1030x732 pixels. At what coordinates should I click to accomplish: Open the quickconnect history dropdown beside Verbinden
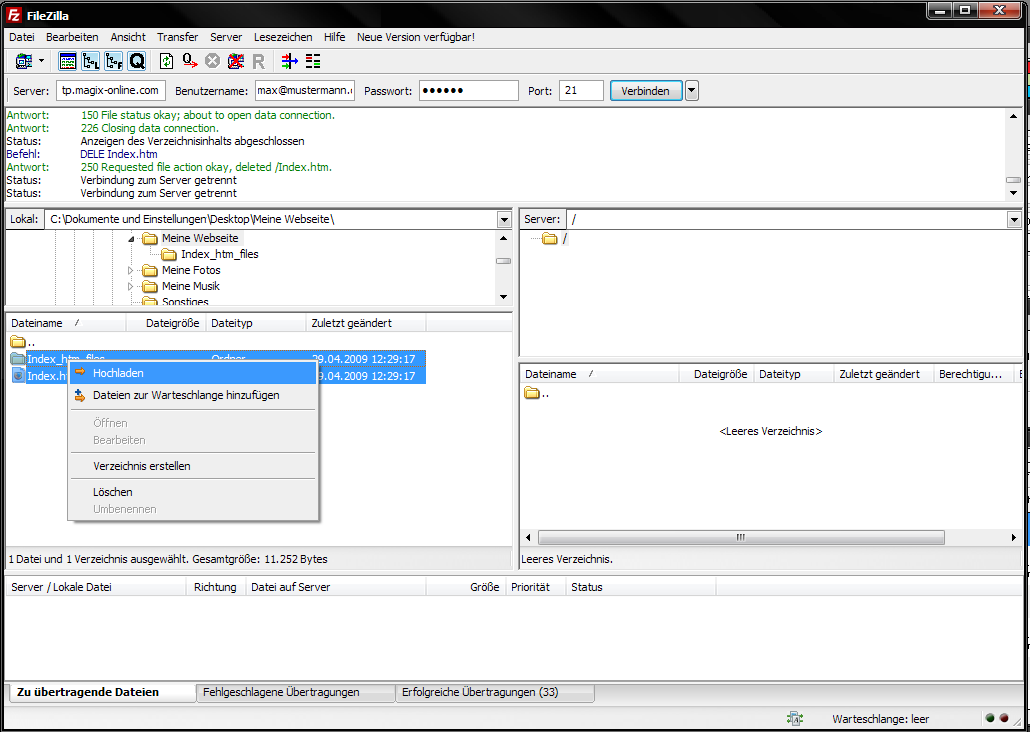click(692, 91)
